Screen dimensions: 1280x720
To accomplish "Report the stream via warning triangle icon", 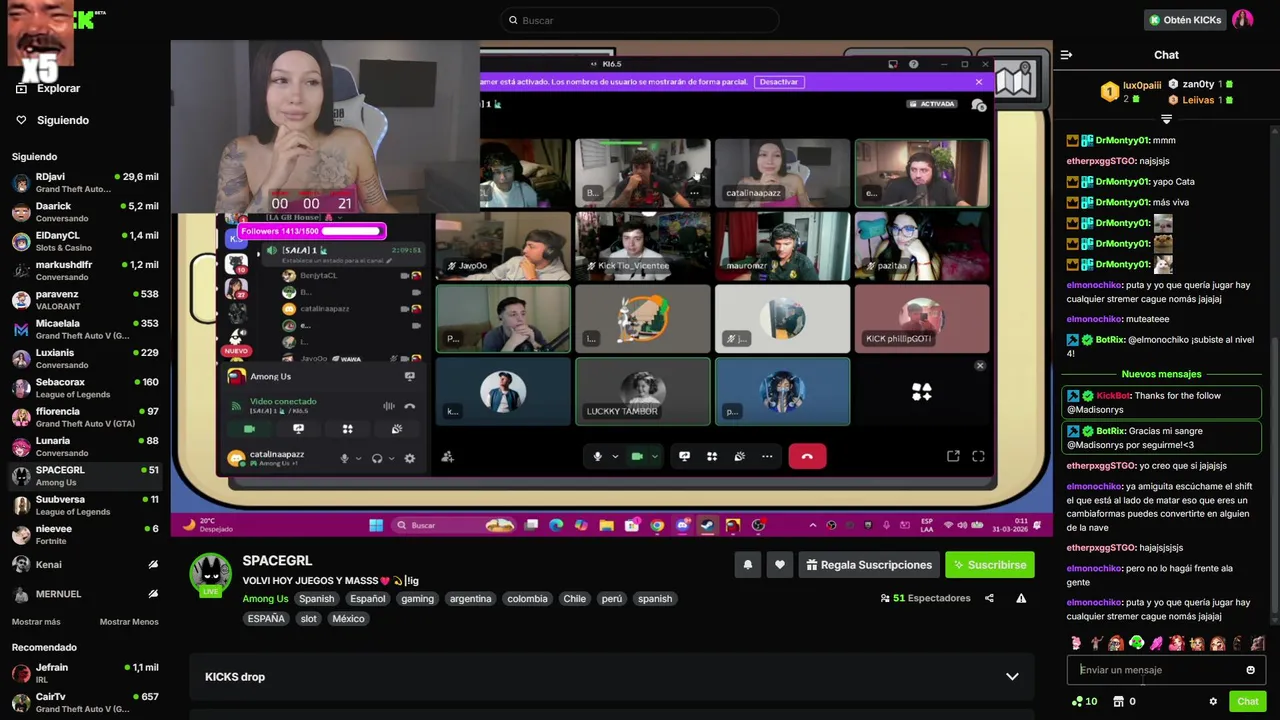I will [x=1021, y=598].
